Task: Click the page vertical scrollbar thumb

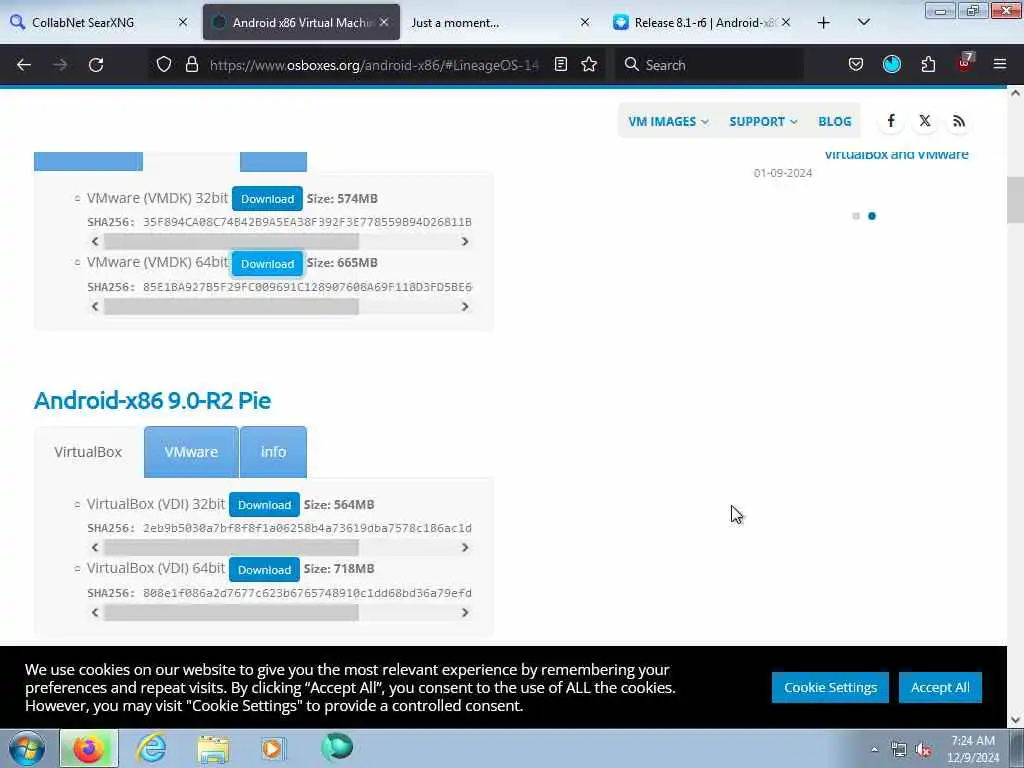Action: click(1015, 200)
